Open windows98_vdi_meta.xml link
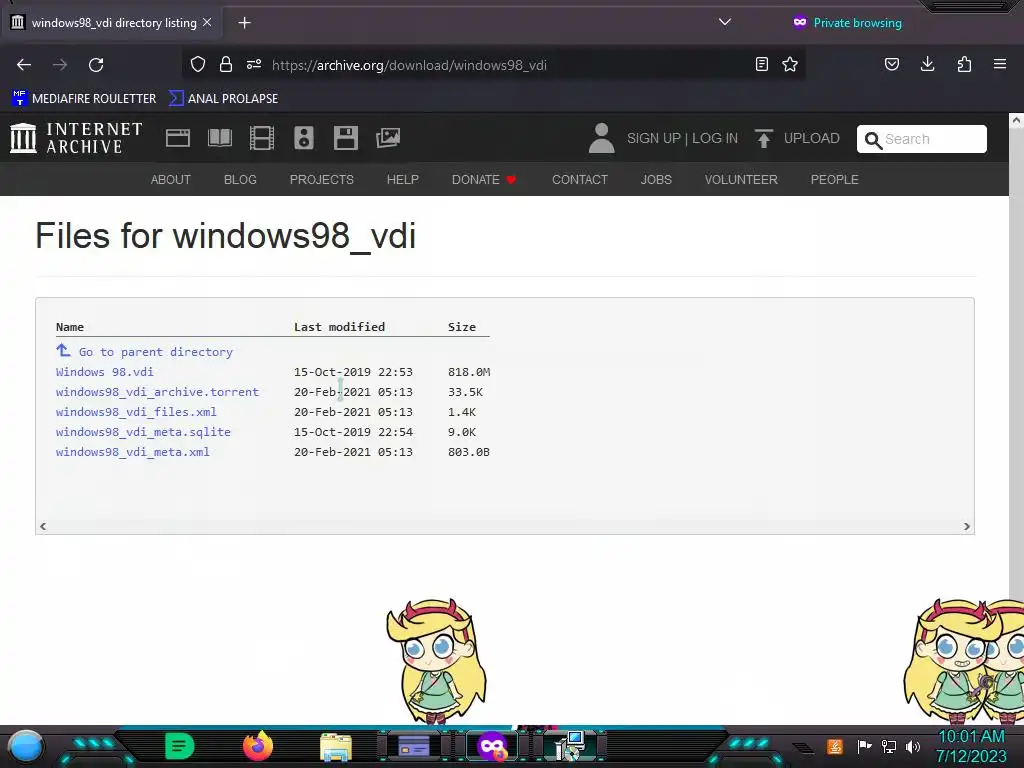The width and height of the screenshot is (1024, 768). (133, 452)
